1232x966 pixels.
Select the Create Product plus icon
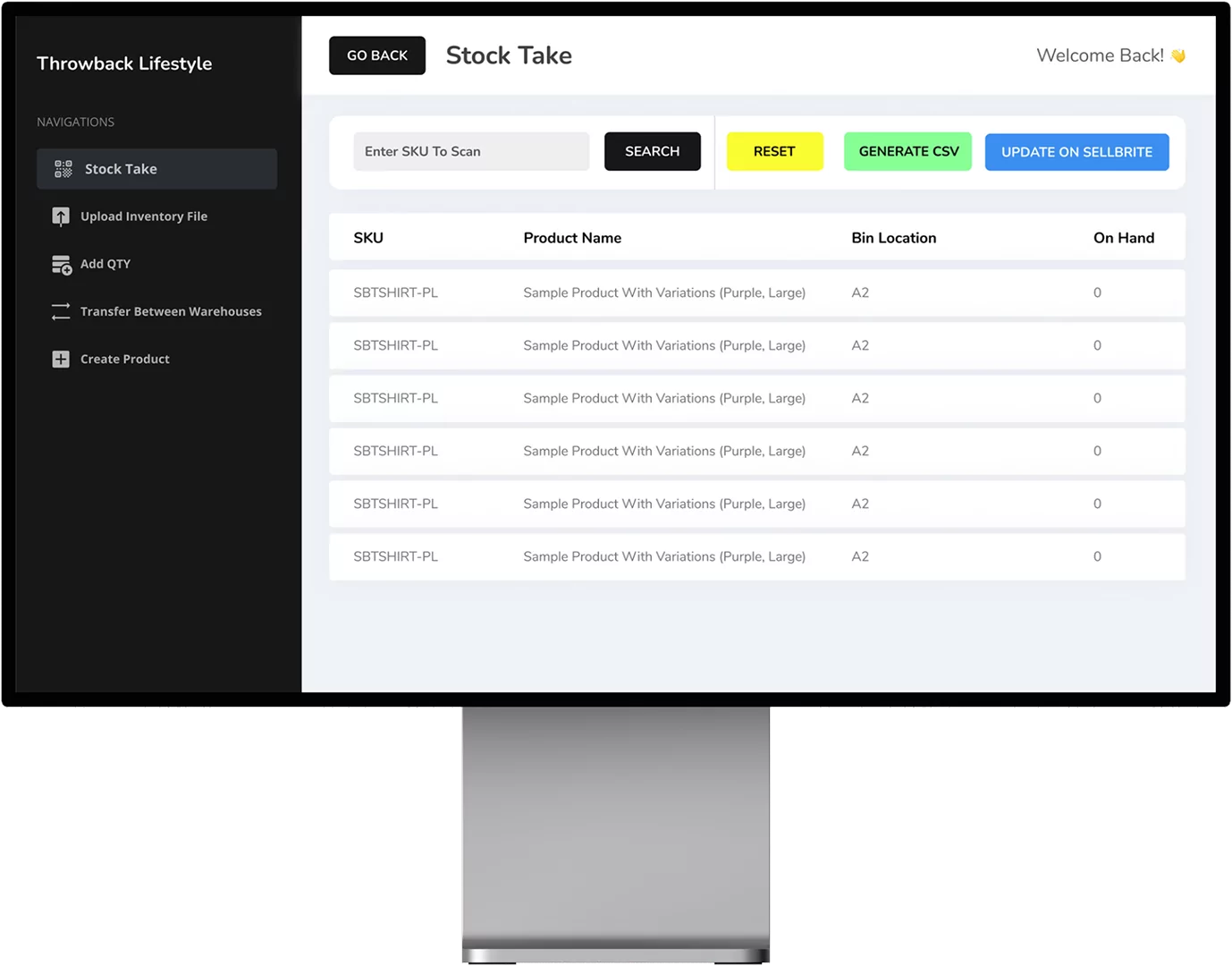tap(60, 359)
